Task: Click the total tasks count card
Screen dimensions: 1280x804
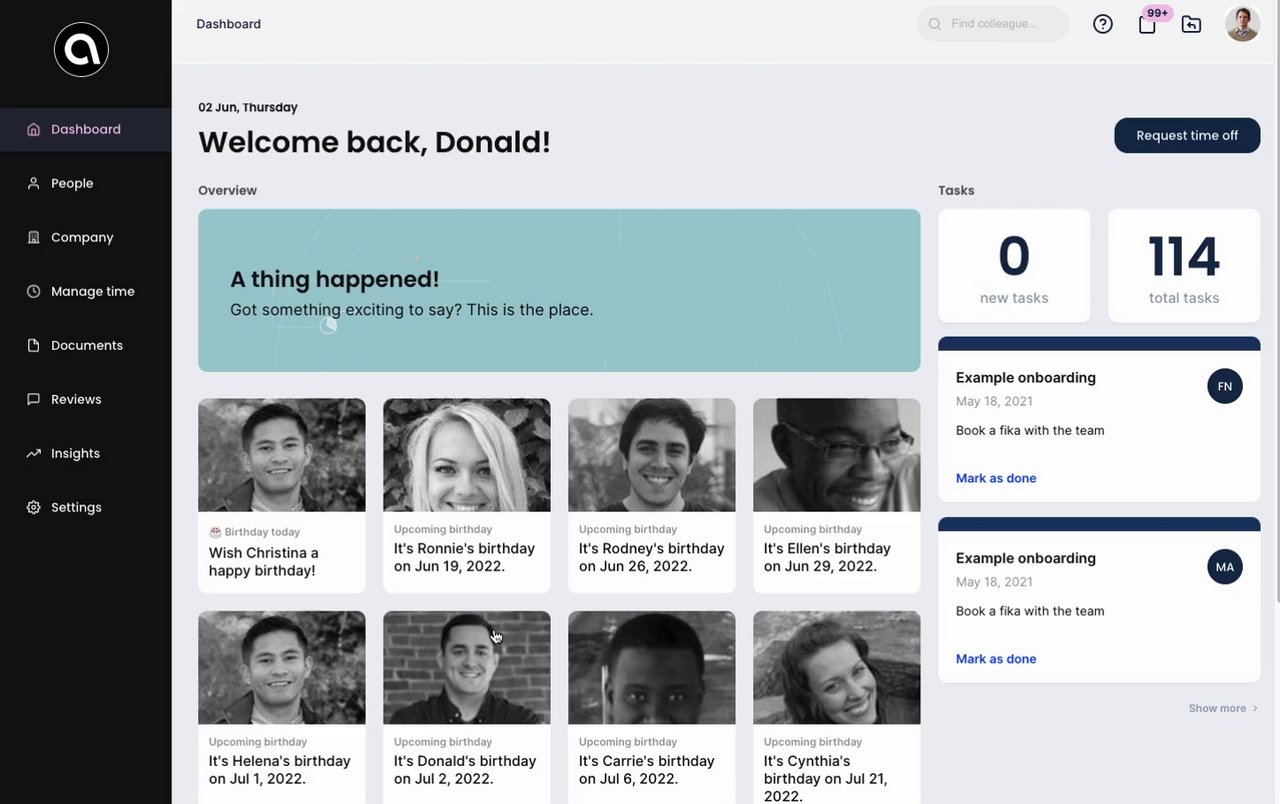Action: (x=1184, y=266)
